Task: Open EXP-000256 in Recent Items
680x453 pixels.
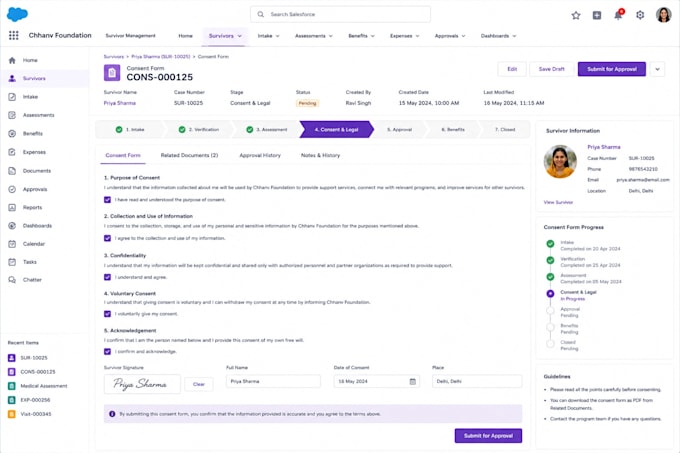Action: click(x=35, y=400)
